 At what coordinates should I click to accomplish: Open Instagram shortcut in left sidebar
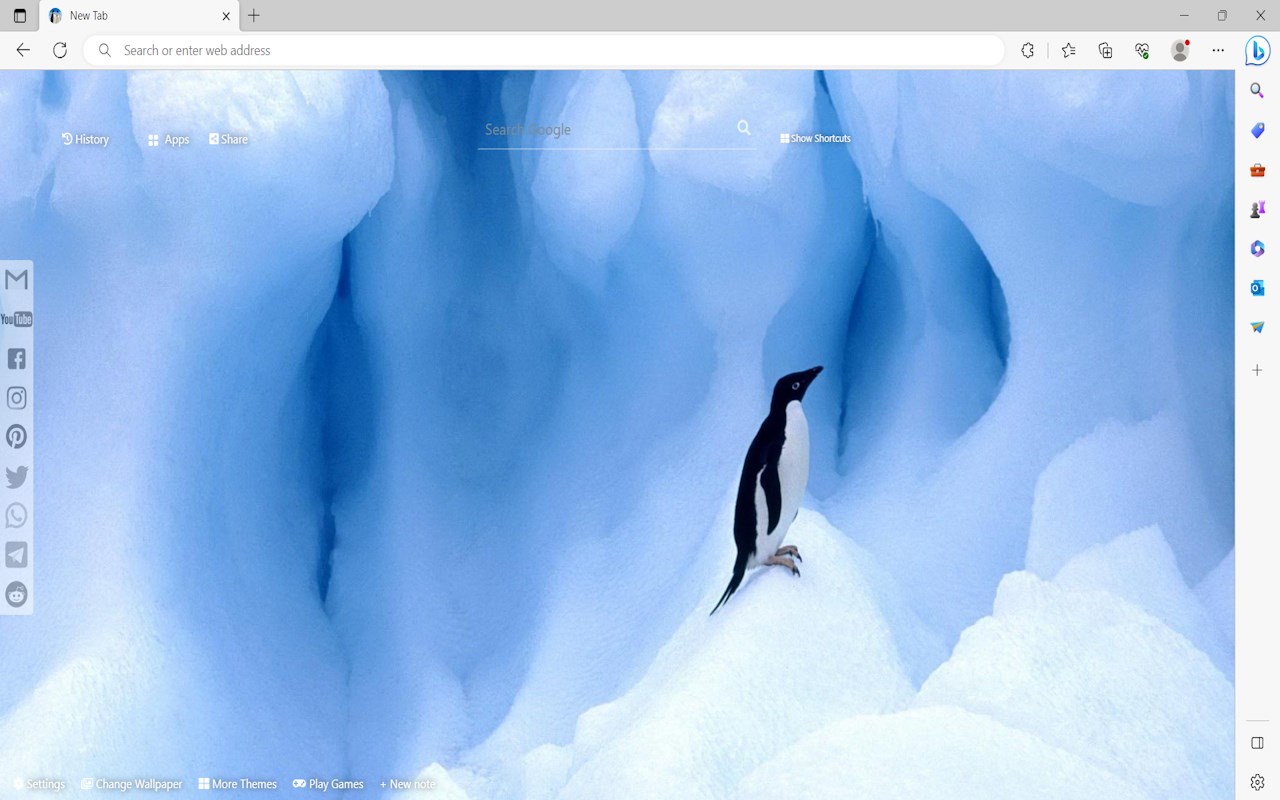(16, 398)
